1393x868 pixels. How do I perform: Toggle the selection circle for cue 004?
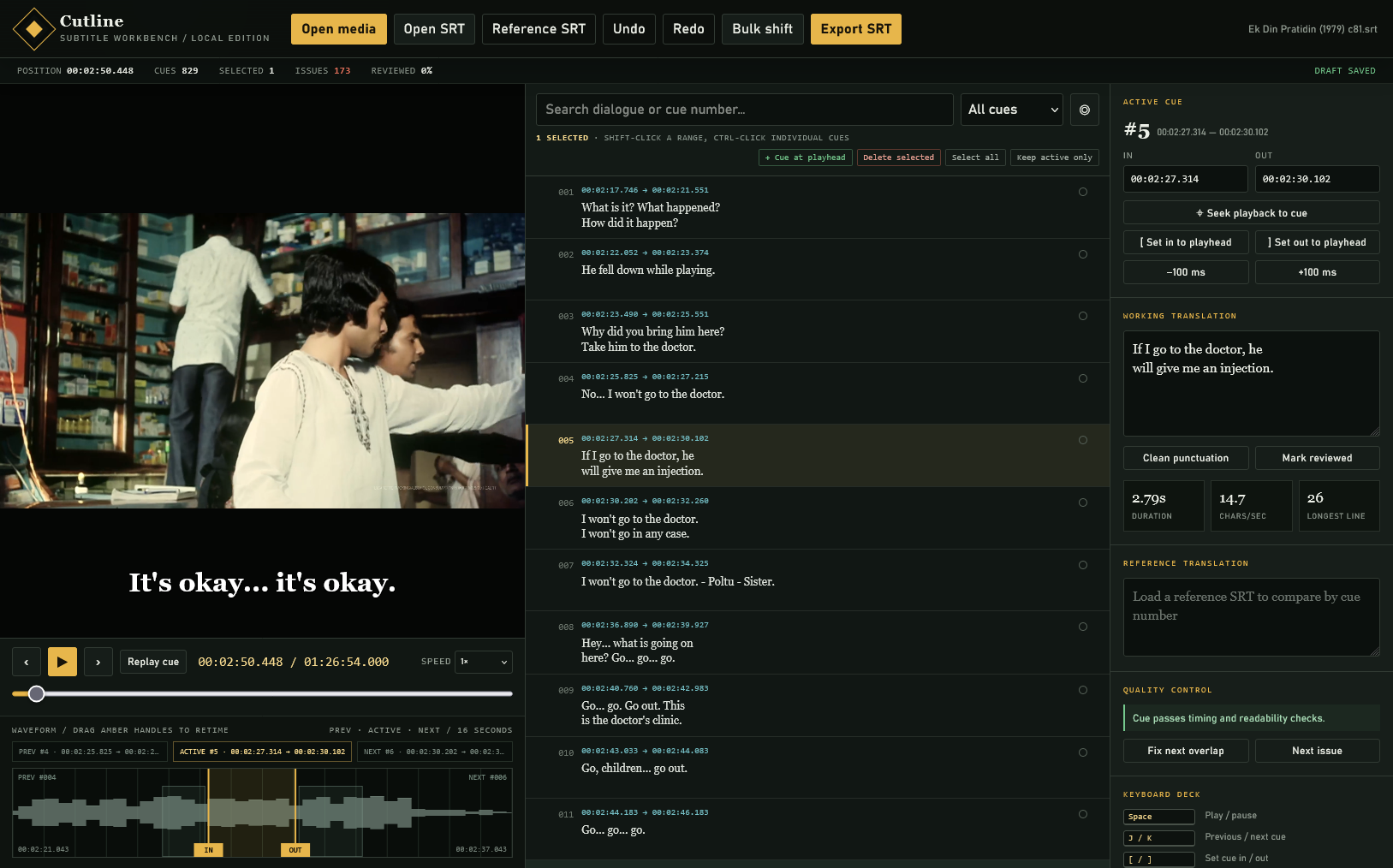[1083, 378]
